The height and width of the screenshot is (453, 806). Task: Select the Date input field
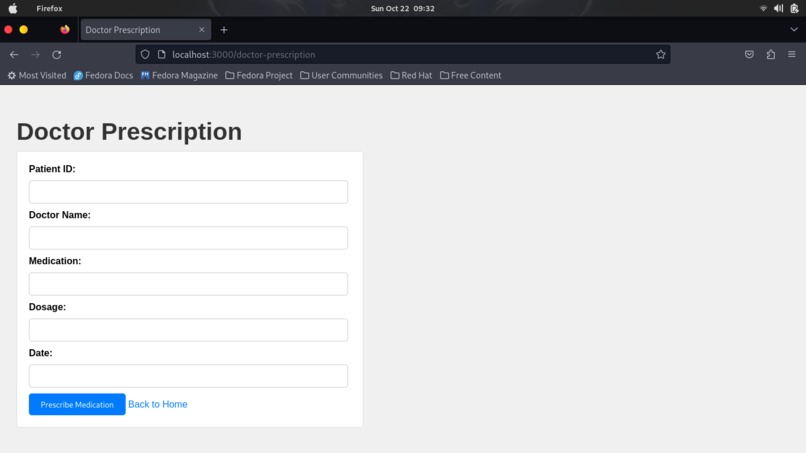tap(188, 376)
